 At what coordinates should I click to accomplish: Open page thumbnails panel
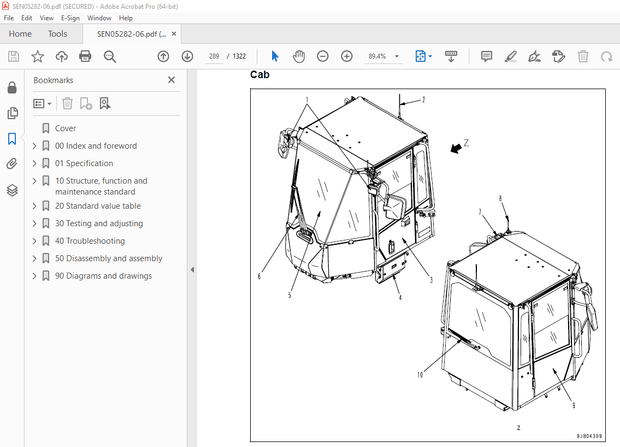click(x=12, y=113)
